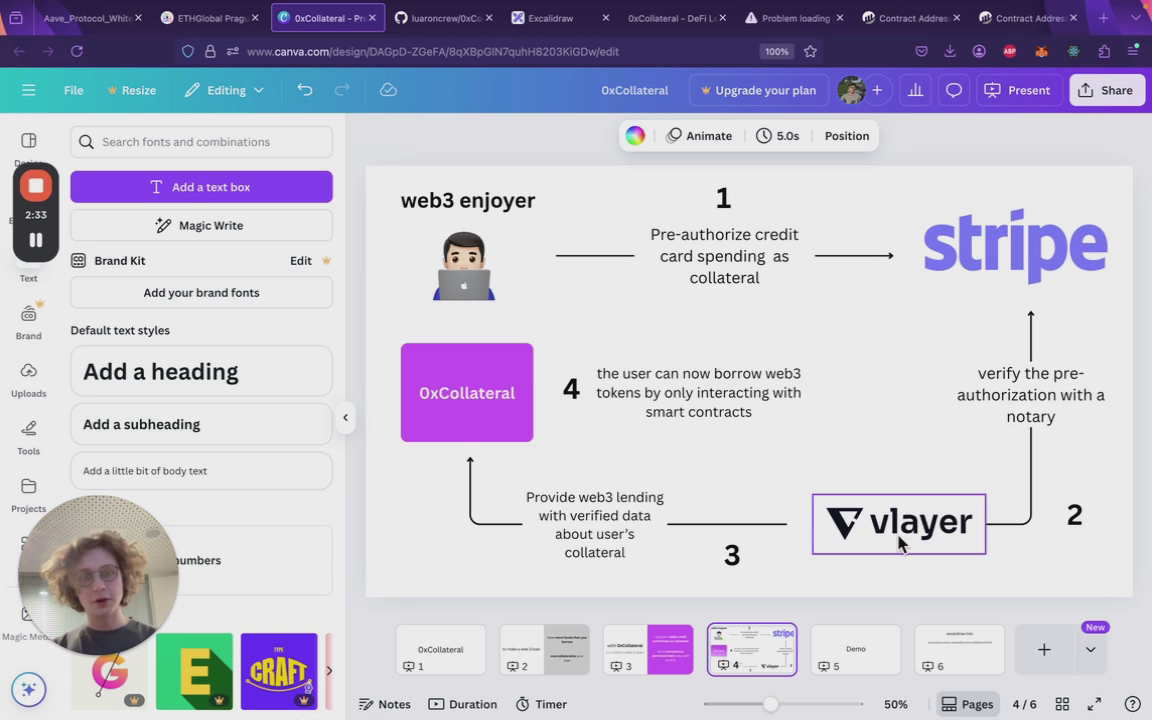The width and height of the screenshot is (1152, 720).
Task: Open the Tools sidebar panel
Action: click(x=29, y=437)
